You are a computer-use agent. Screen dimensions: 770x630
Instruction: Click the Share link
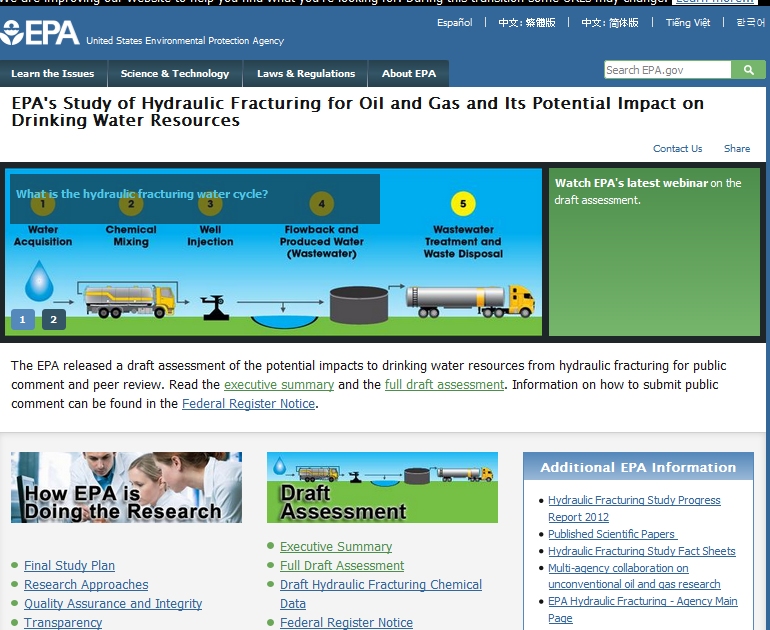(737, 148)
